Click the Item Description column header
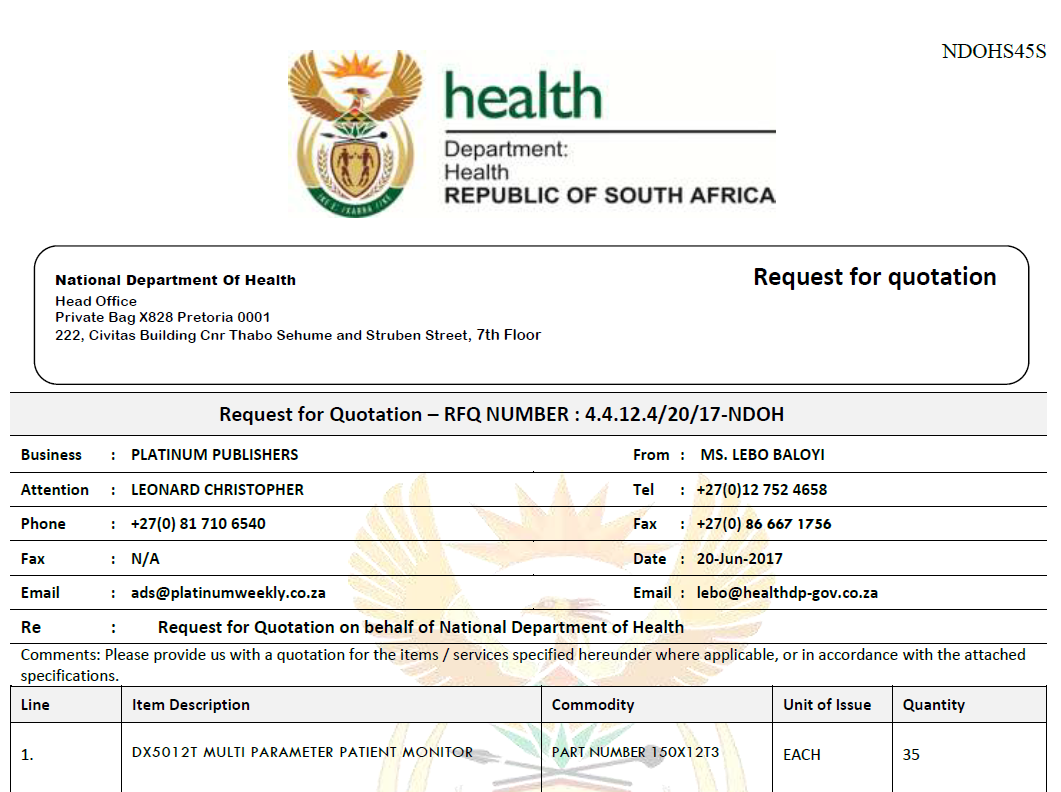The height and width of the screenshot is (792, 1061). point(191,705)
